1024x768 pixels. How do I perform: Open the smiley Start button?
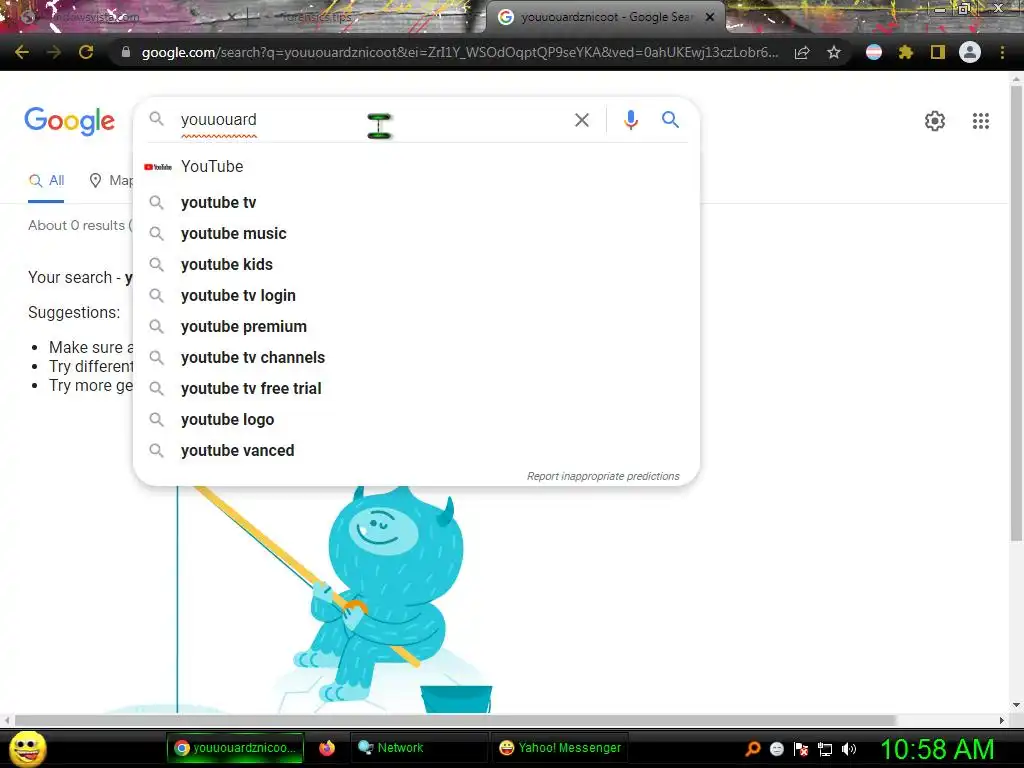pos(28,748)
